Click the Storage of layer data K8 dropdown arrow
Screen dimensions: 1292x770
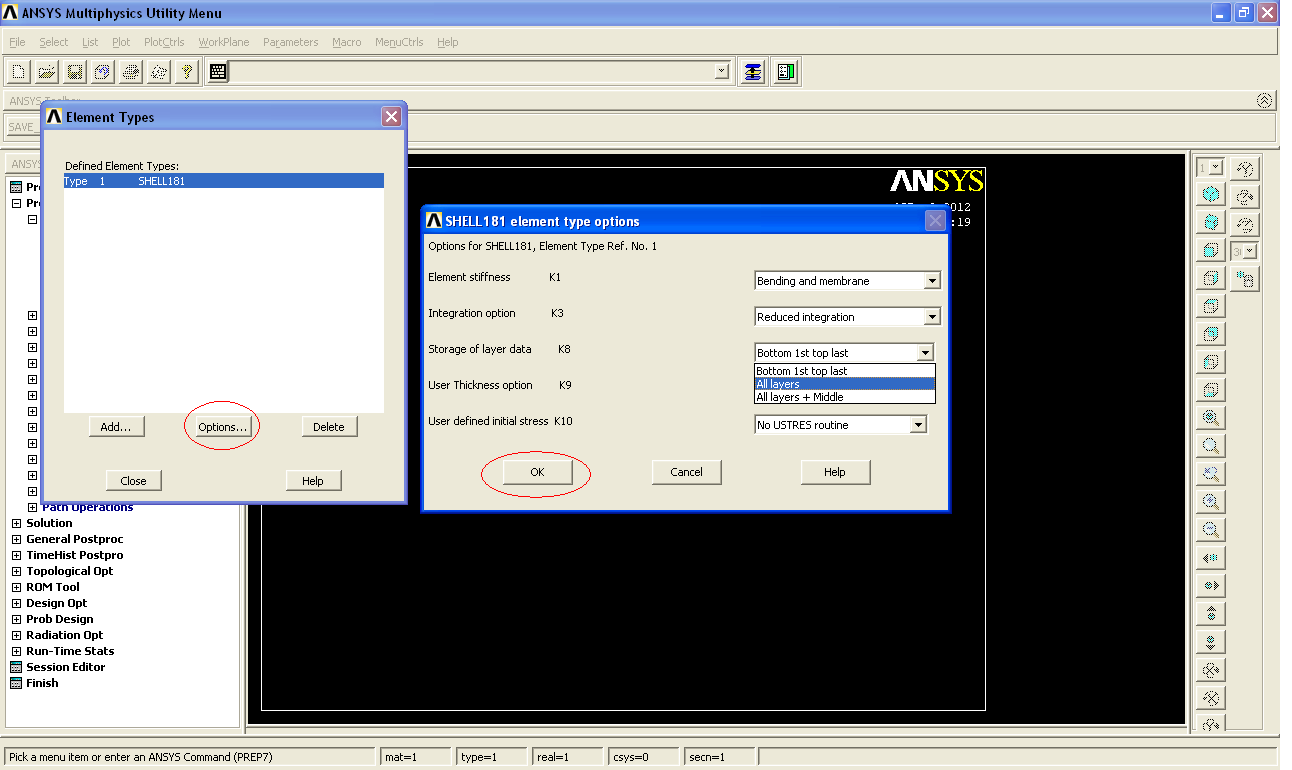coord(925,353)
